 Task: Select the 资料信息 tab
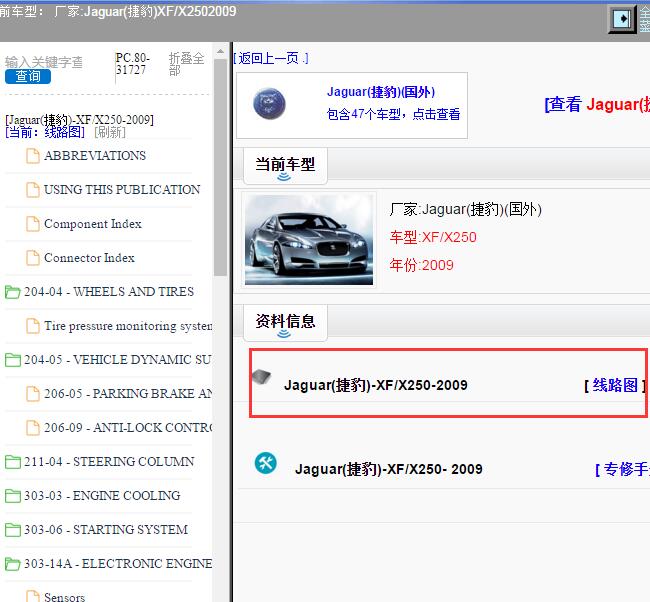(285, 323)
